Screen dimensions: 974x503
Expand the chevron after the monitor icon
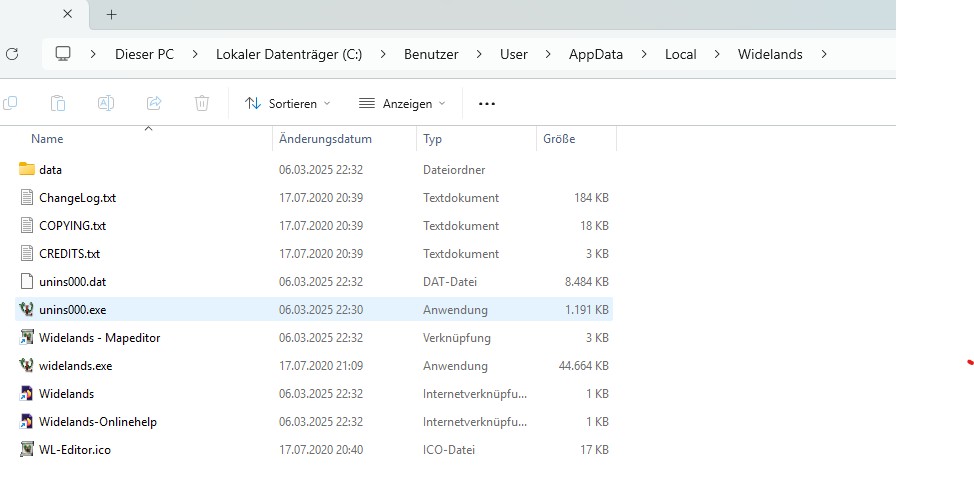(93, 55)
